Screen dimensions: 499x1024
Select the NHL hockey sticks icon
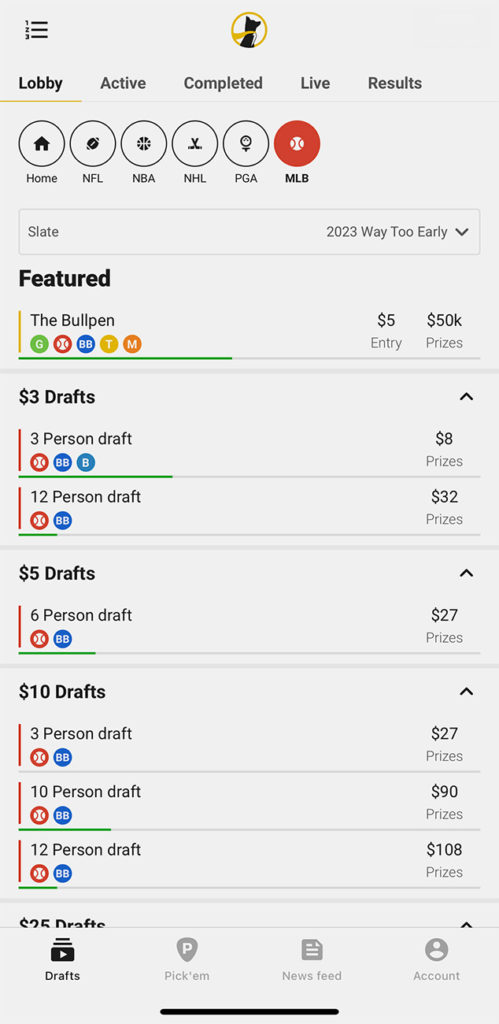pos(195,144)
